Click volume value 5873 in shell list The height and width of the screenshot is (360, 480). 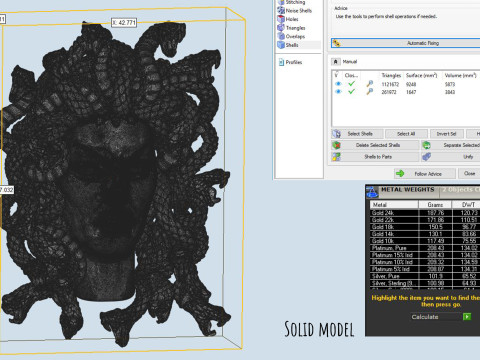450,84
